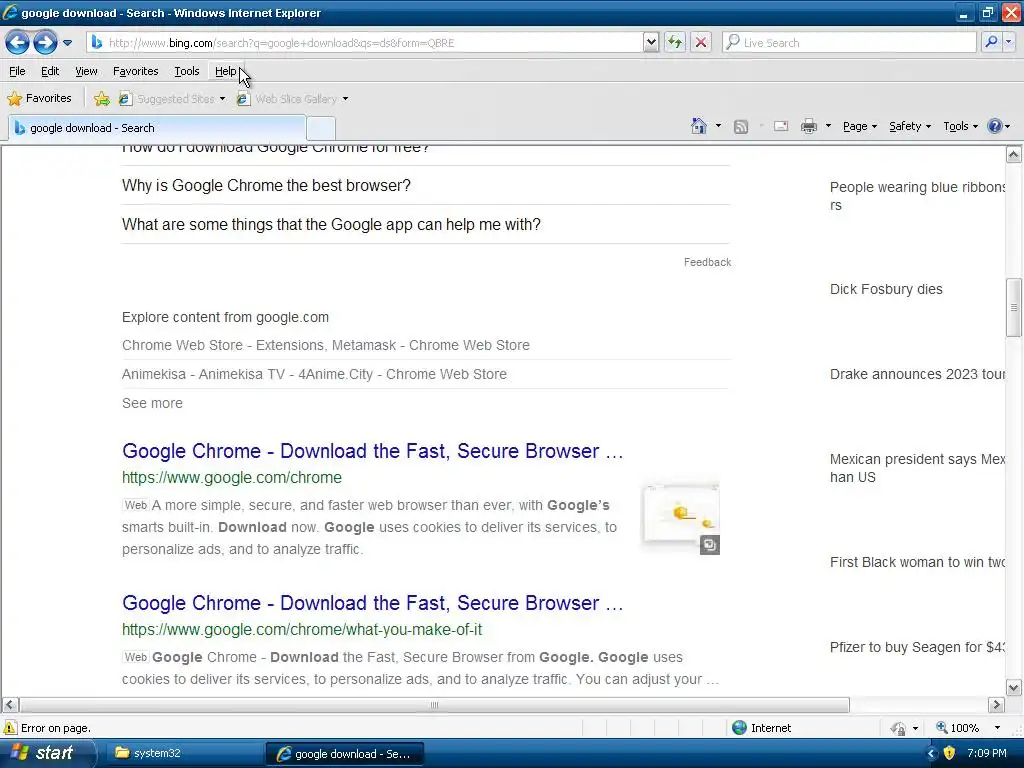Open 'Why is Google Chrome the best browser?'

point(266,185)
